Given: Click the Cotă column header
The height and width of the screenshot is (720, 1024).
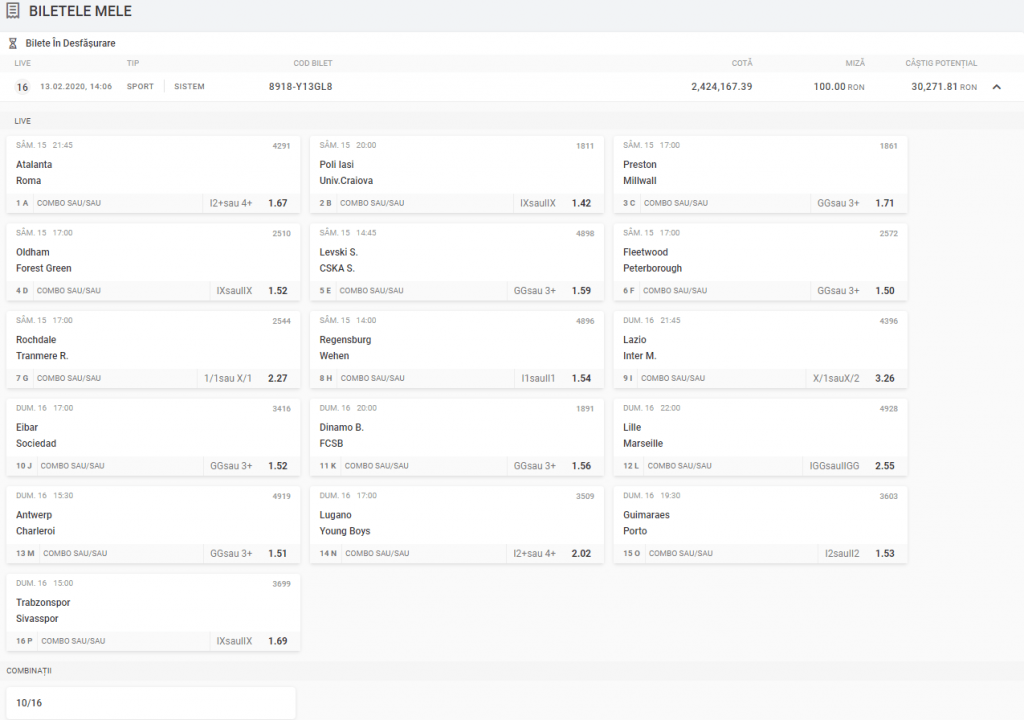Looking at the screenshot, I should pyautogui.click(x=741, y=63).
